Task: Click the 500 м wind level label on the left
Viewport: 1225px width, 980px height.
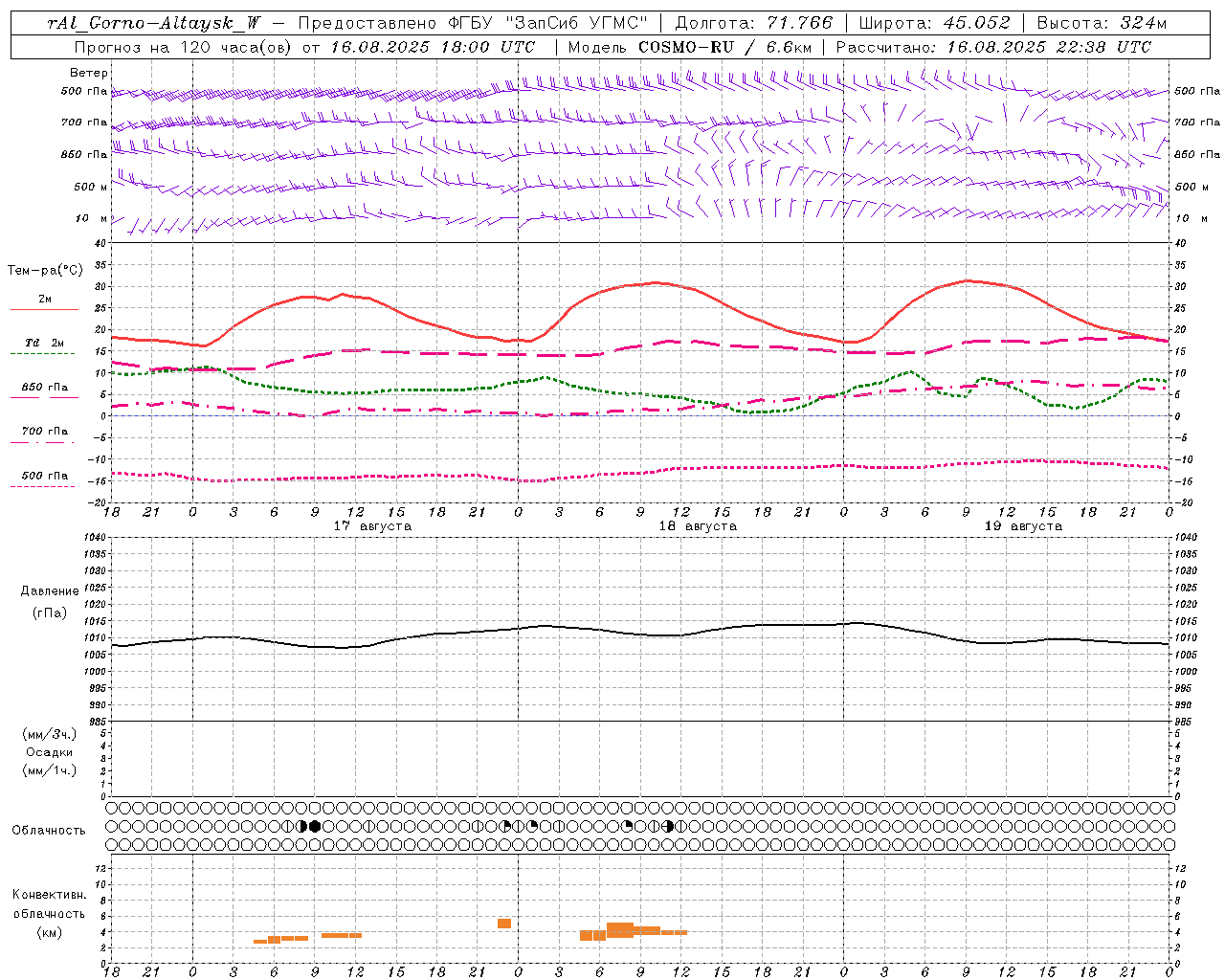Action: (90, 187)
